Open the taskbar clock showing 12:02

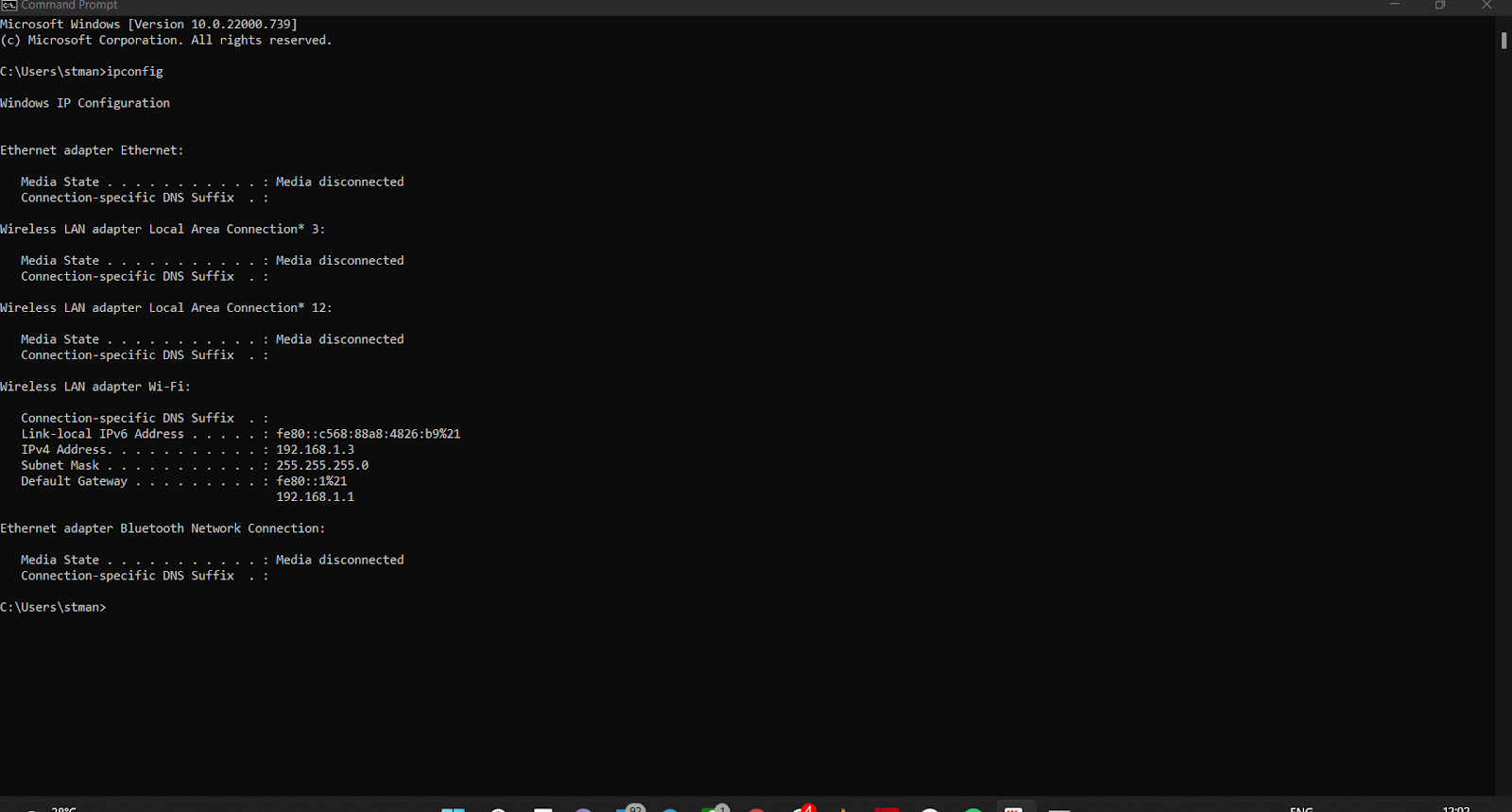[x=1455, y=808]
